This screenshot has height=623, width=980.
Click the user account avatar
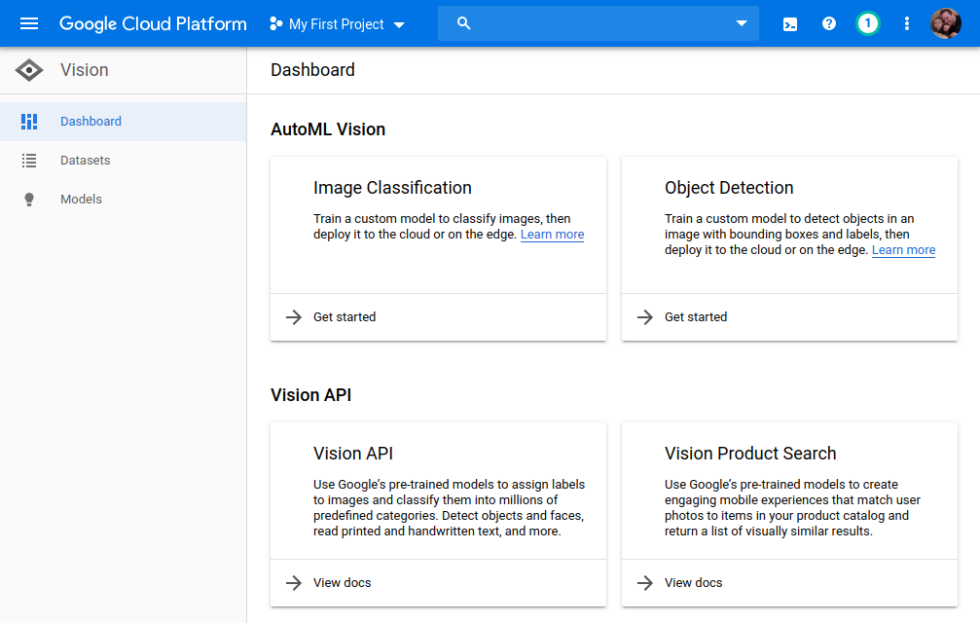(x=945, y=24)
